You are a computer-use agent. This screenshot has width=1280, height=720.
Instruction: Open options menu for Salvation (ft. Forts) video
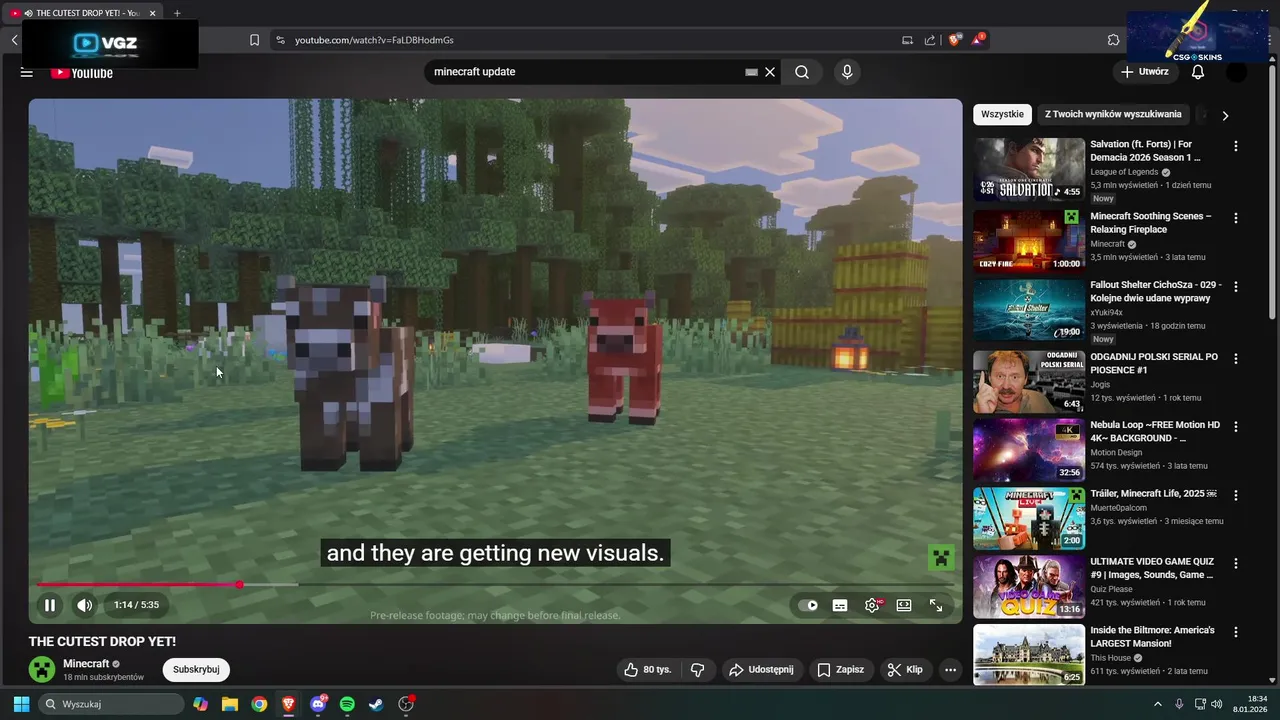pyautogui.click(x=1236, y=146)
